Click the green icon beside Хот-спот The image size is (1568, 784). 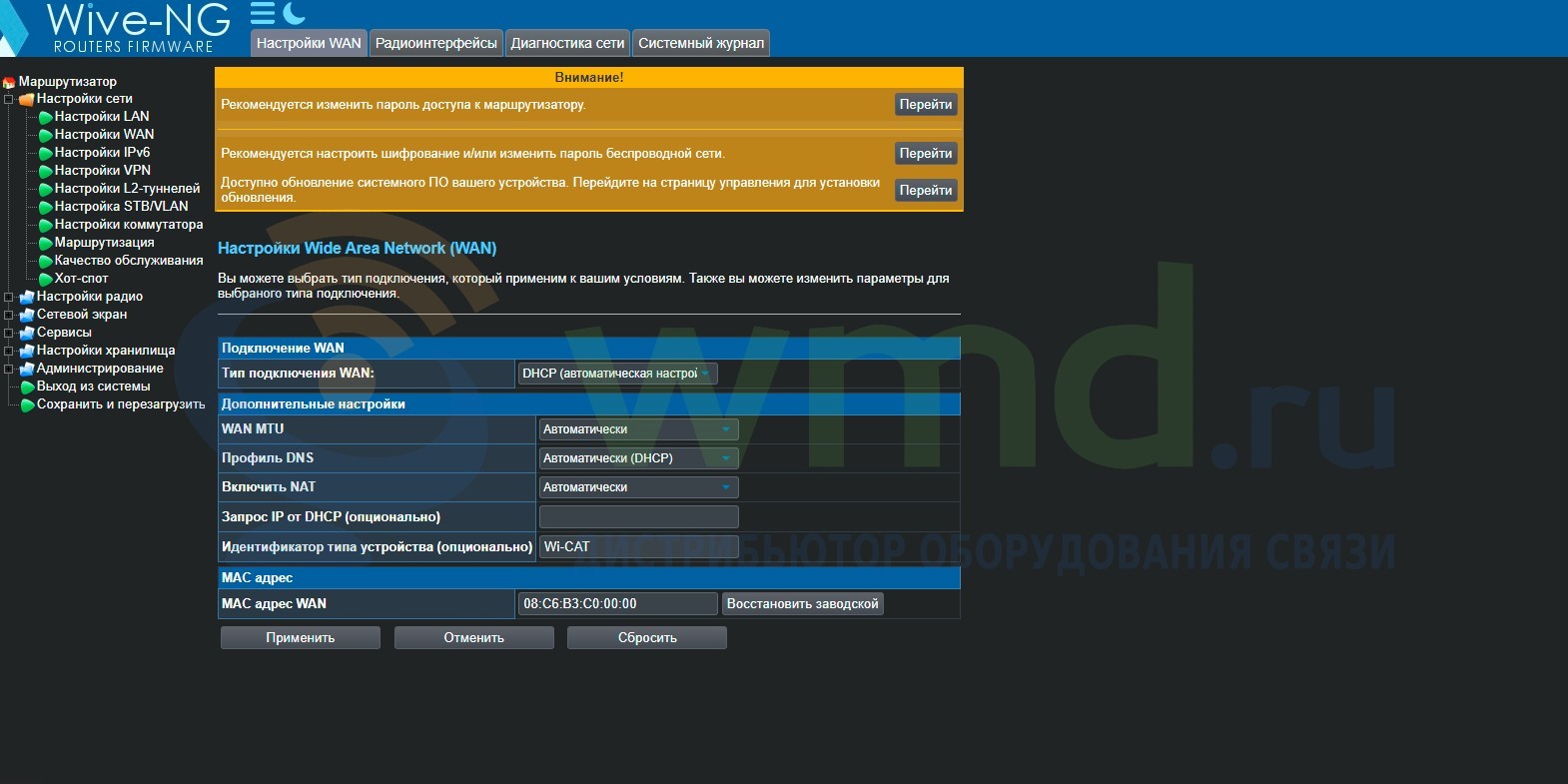pyautogui.click(x=45, y=279)
